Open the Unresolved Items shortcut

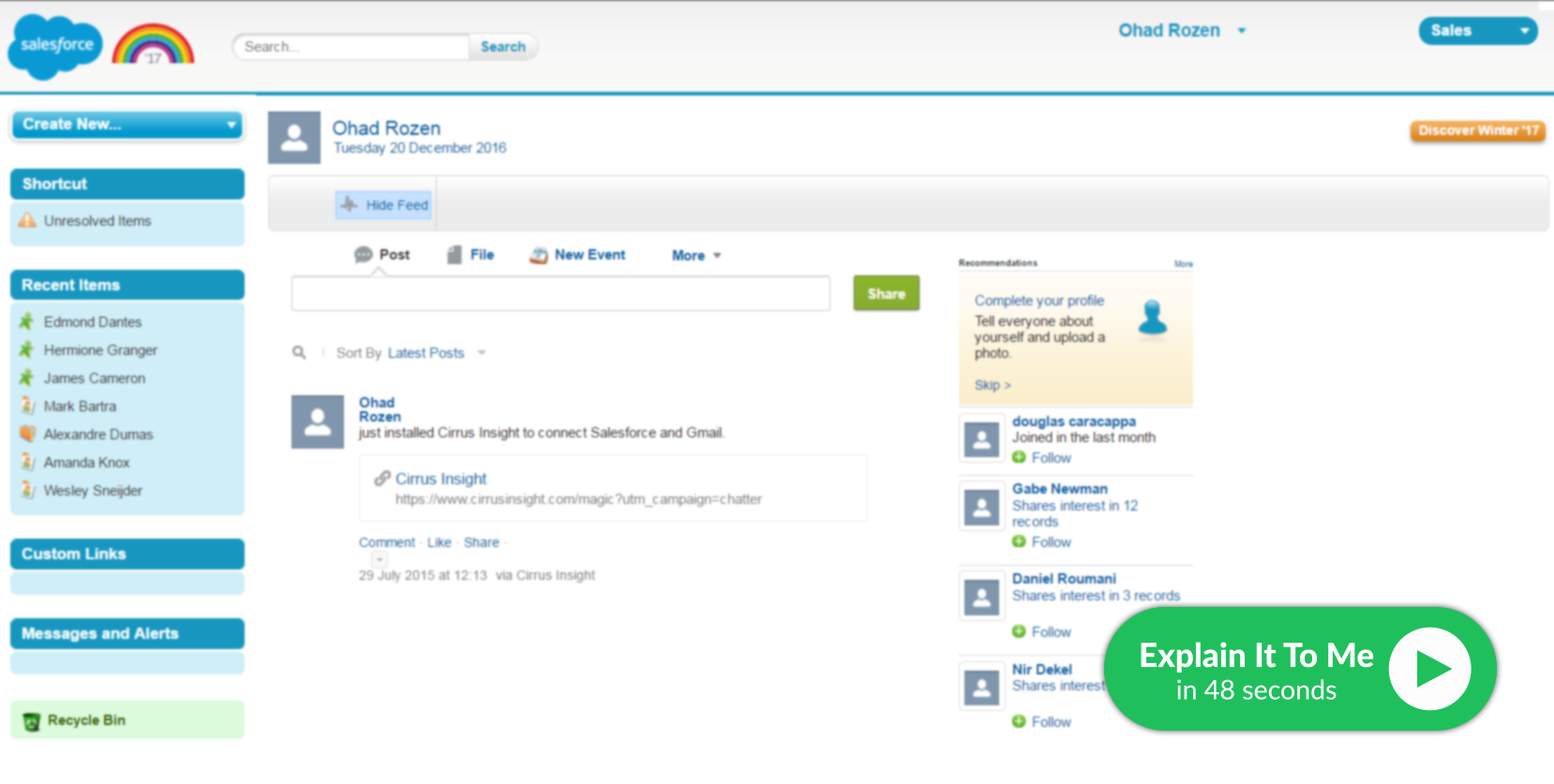click(x=97, y=221)
